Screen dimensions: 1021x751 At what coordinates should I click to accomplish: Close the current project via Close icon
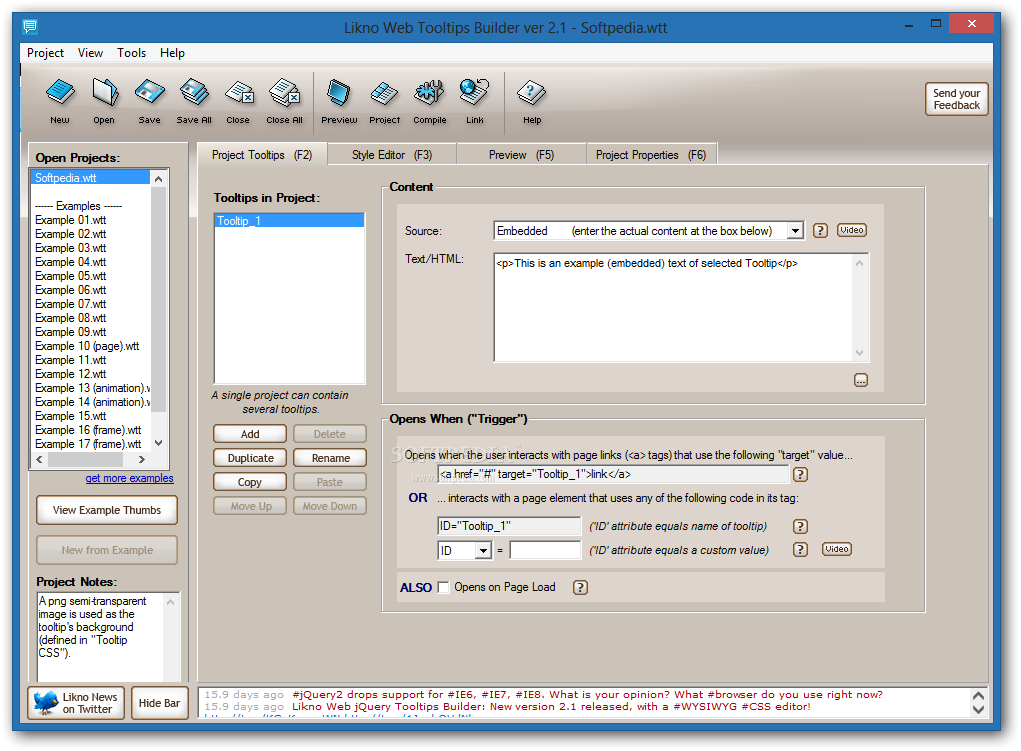[238, 100]
